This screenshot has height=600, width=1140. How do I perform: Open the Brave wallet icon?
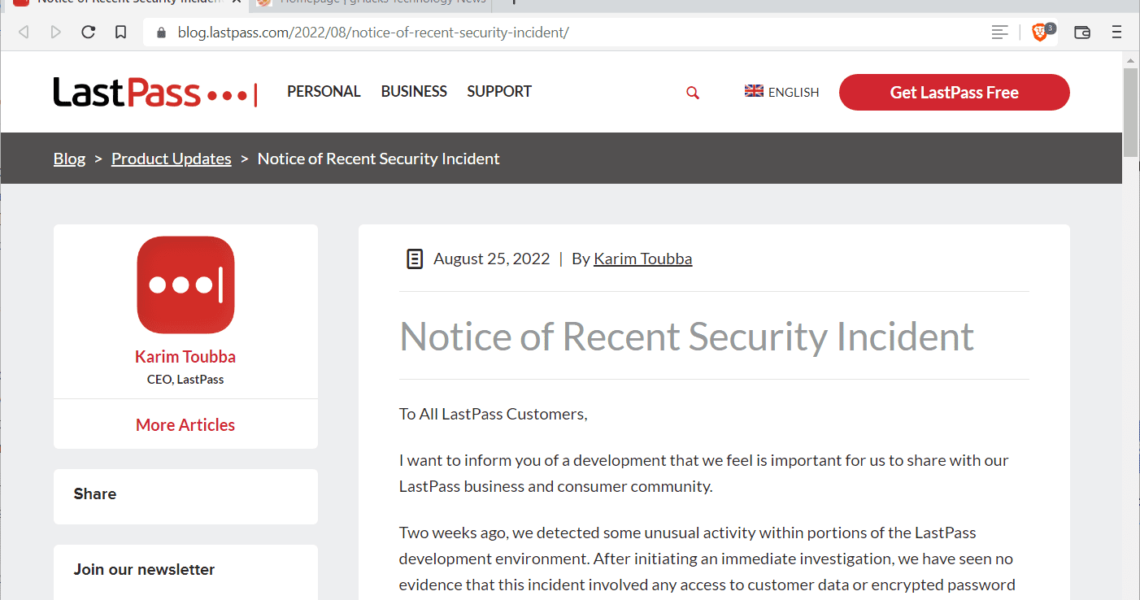(1082, 32)
